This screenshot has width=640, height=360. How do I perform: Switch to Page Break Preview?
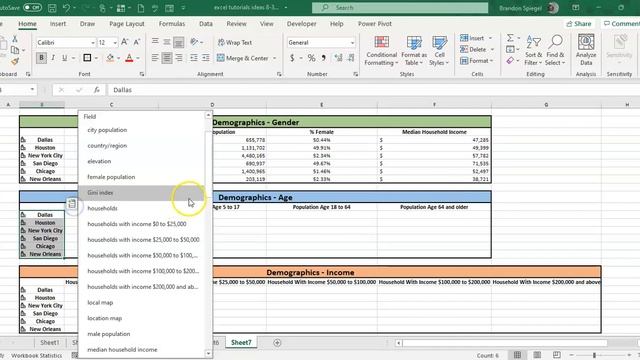[x=557, y=355]
